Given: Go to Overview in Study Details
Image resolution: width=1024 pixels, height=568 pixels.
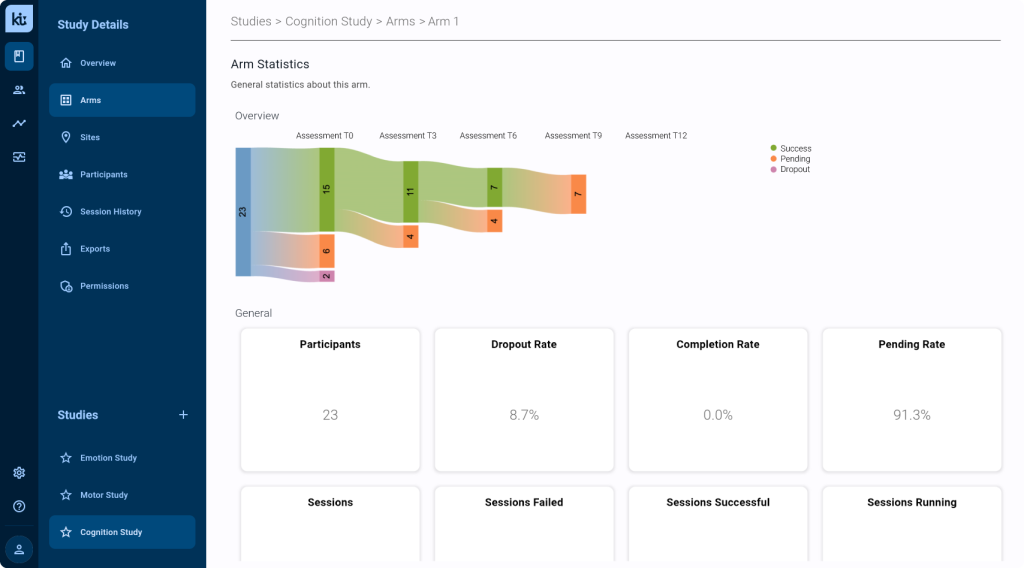Looking at the screenshot, I should [122, 63].
